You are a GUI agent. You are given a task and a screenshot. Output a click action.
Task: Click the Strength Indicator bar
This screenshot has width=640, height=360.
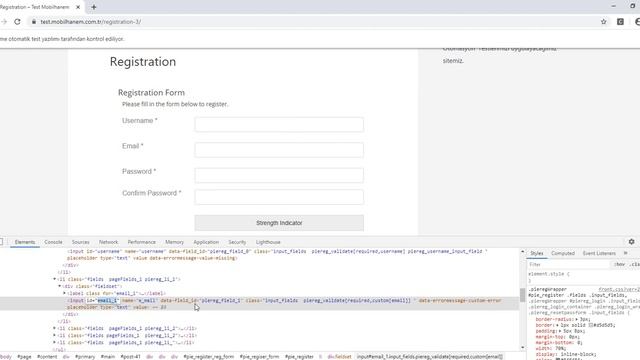tap(279, 223)
